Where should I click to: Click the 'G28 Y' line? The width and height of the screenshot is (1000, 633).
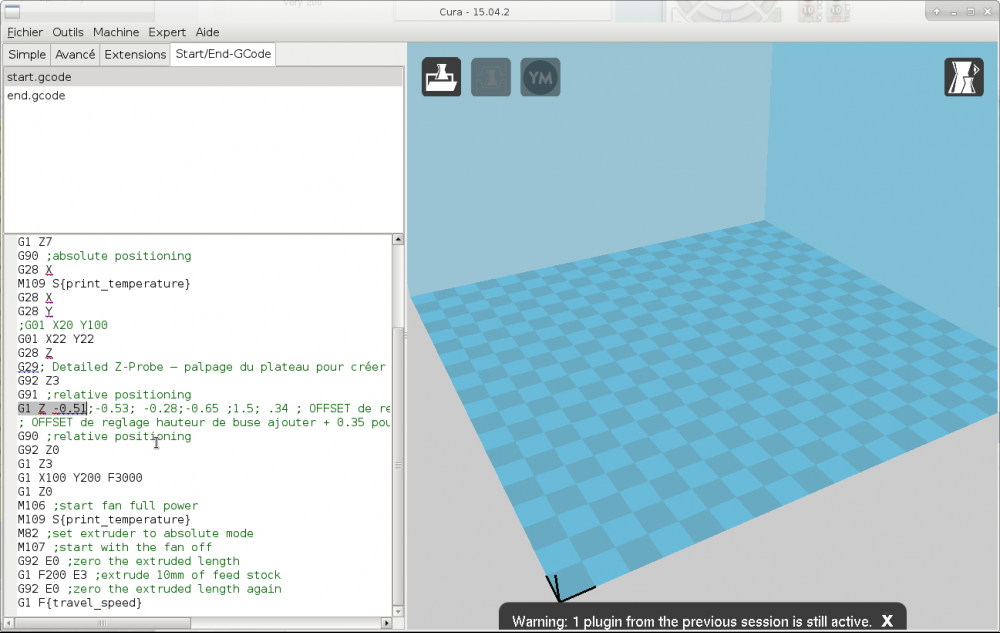[35, 312]
